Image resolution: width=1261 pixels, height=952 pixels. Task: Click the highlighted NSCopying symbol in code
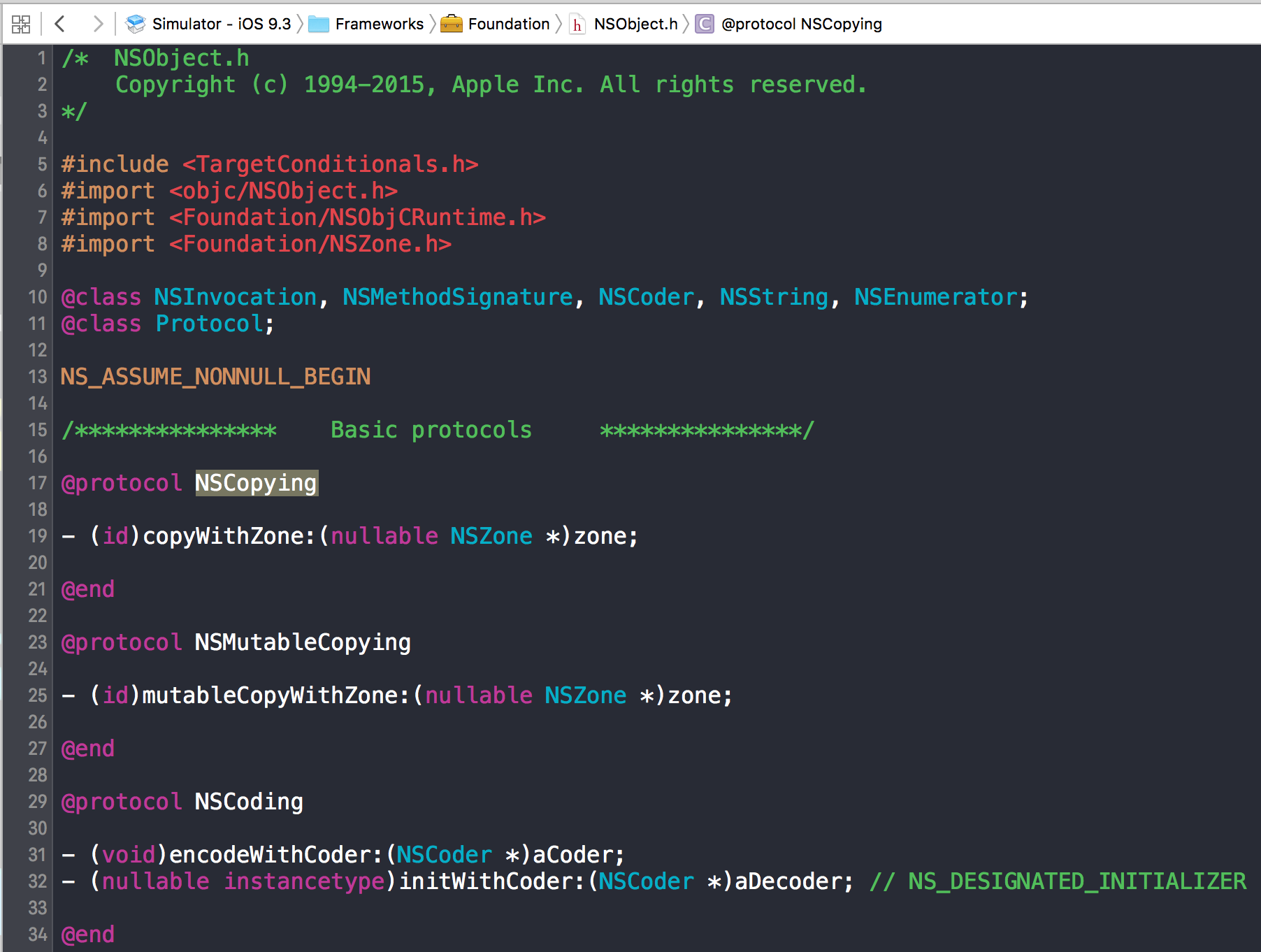tap(256, 482)
